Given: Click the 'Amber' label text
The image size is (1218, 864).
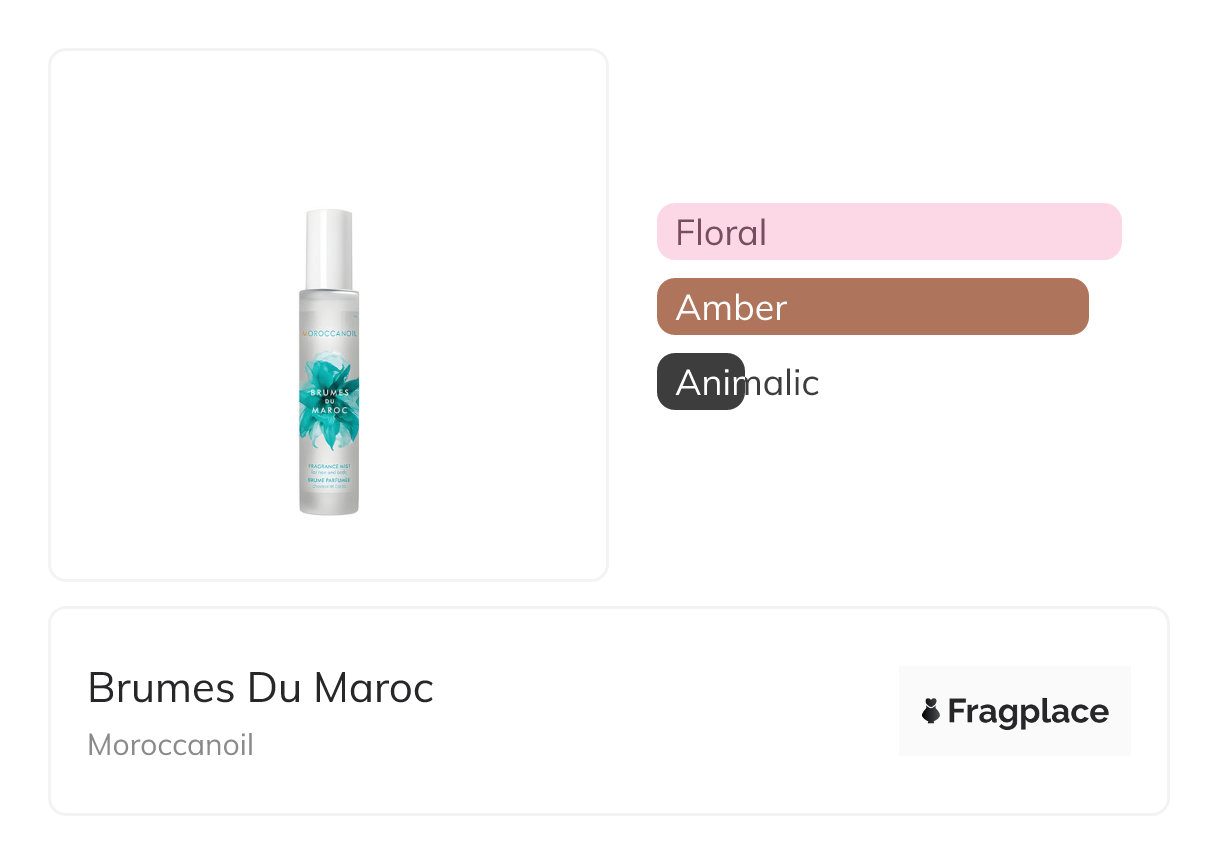Looking at the screenshot, I should click(731, 308).
